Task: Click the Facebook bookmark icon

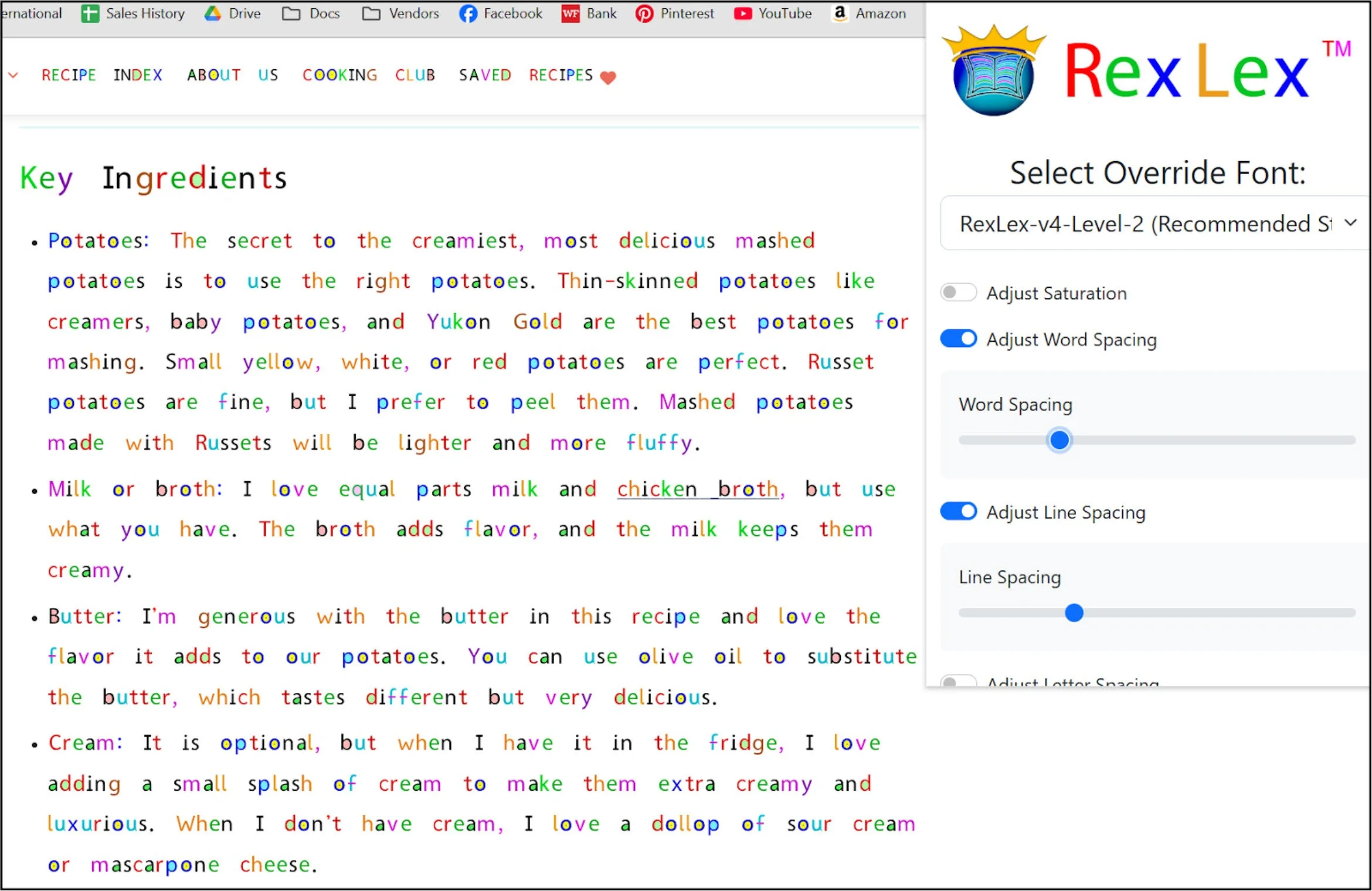Action: pyautogui.click(x=468, y=13)
